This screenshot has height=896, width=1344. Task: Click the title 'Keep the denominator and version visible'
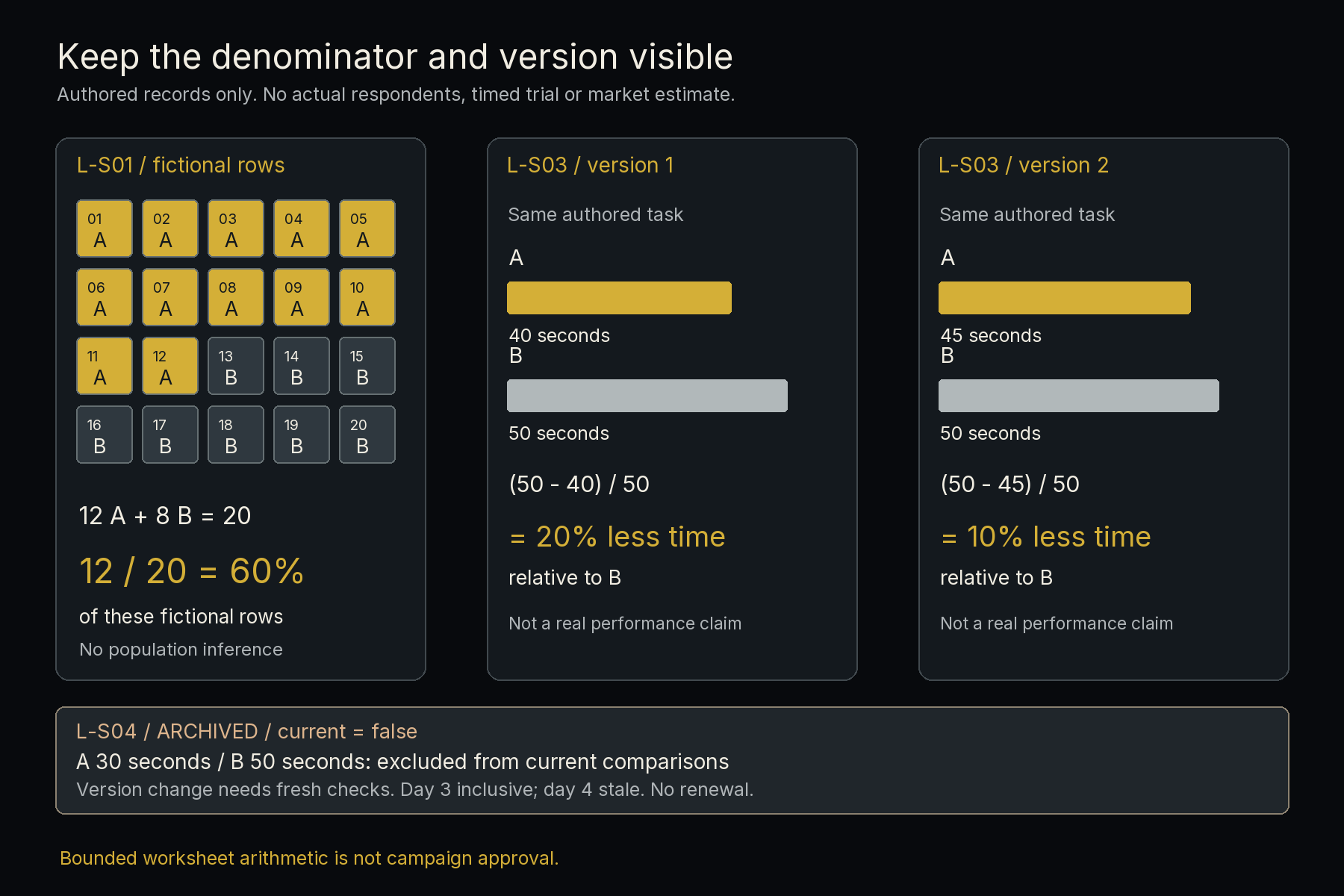coord(395,57)
